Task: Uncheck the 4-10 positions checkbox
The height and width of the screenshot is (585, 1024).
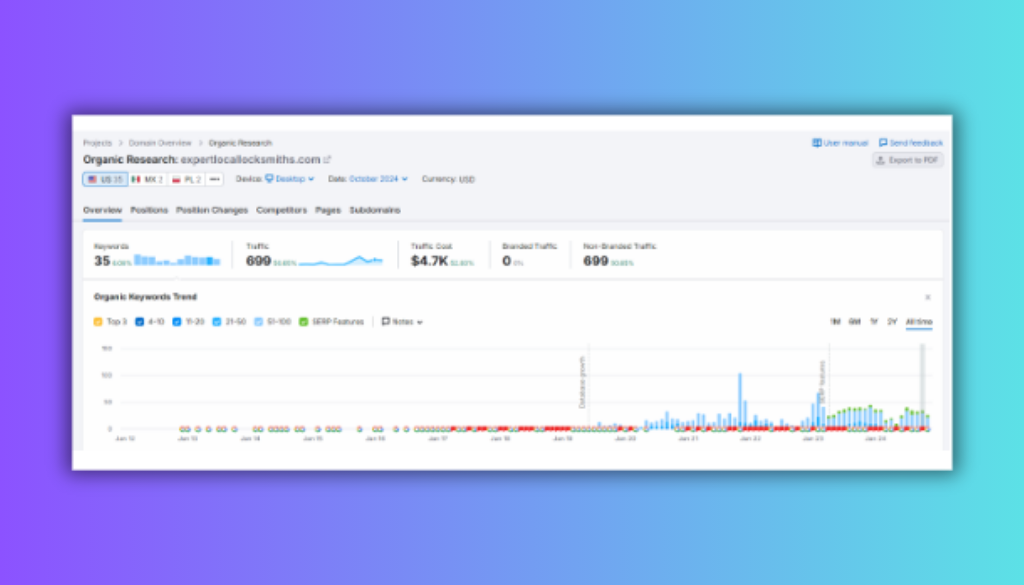Action: click(138, 322)
